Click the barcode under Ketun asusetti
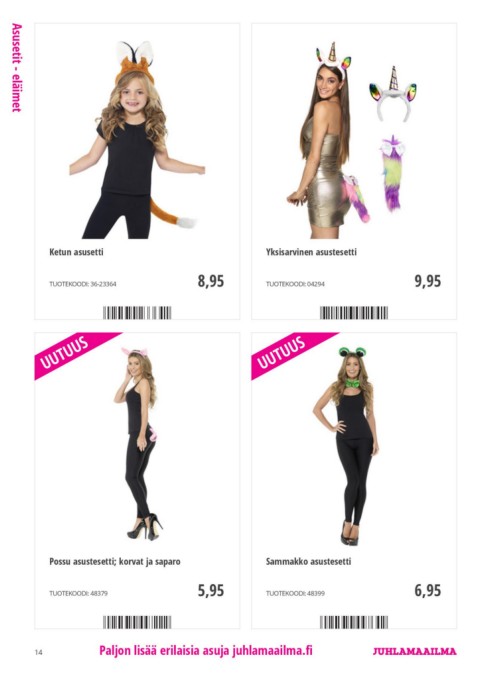This screenshot has height=679, width=480. pyautogui.click(x=137, y=313)
